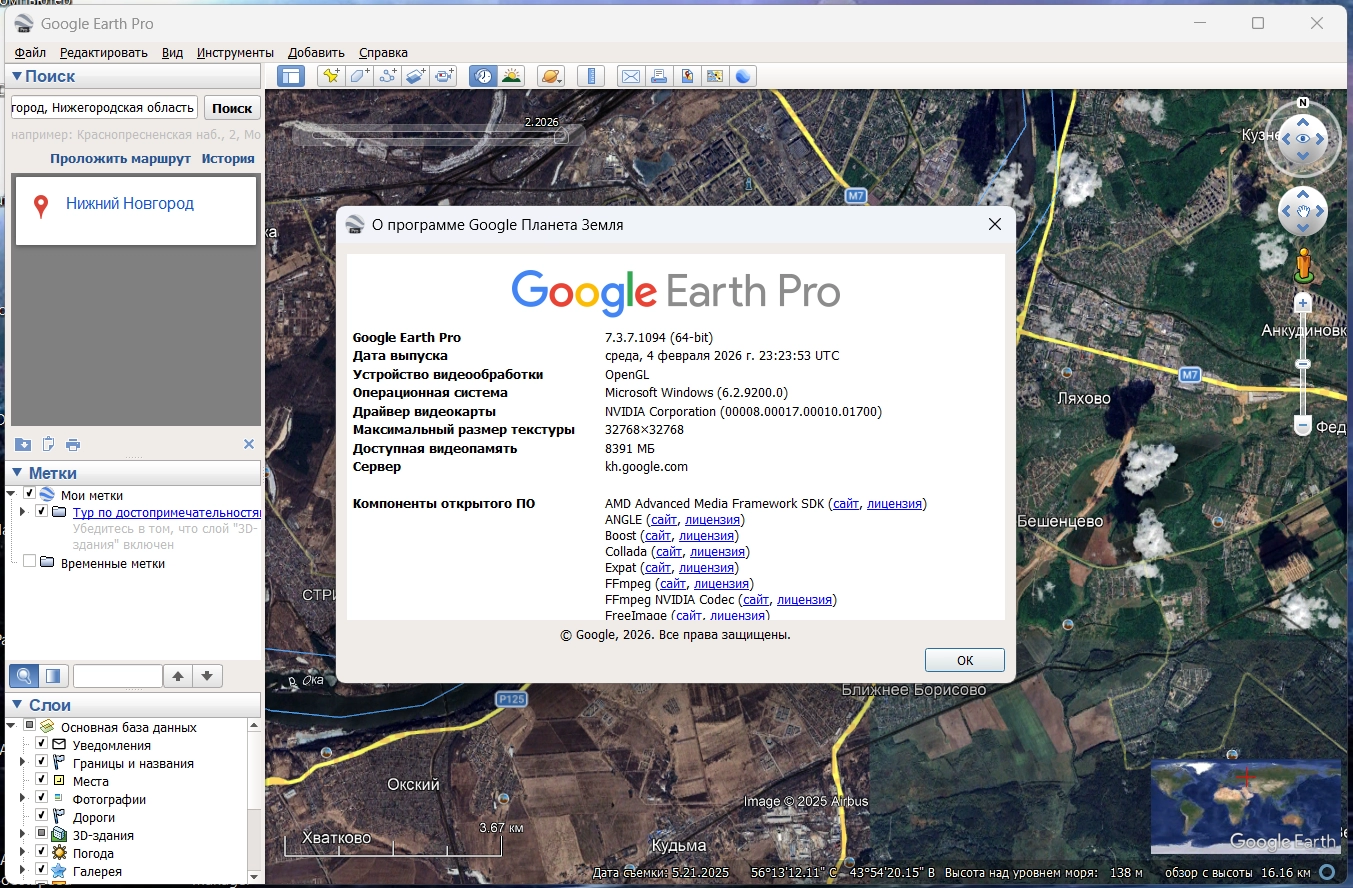Turn off the Места layer

point(41,780)
